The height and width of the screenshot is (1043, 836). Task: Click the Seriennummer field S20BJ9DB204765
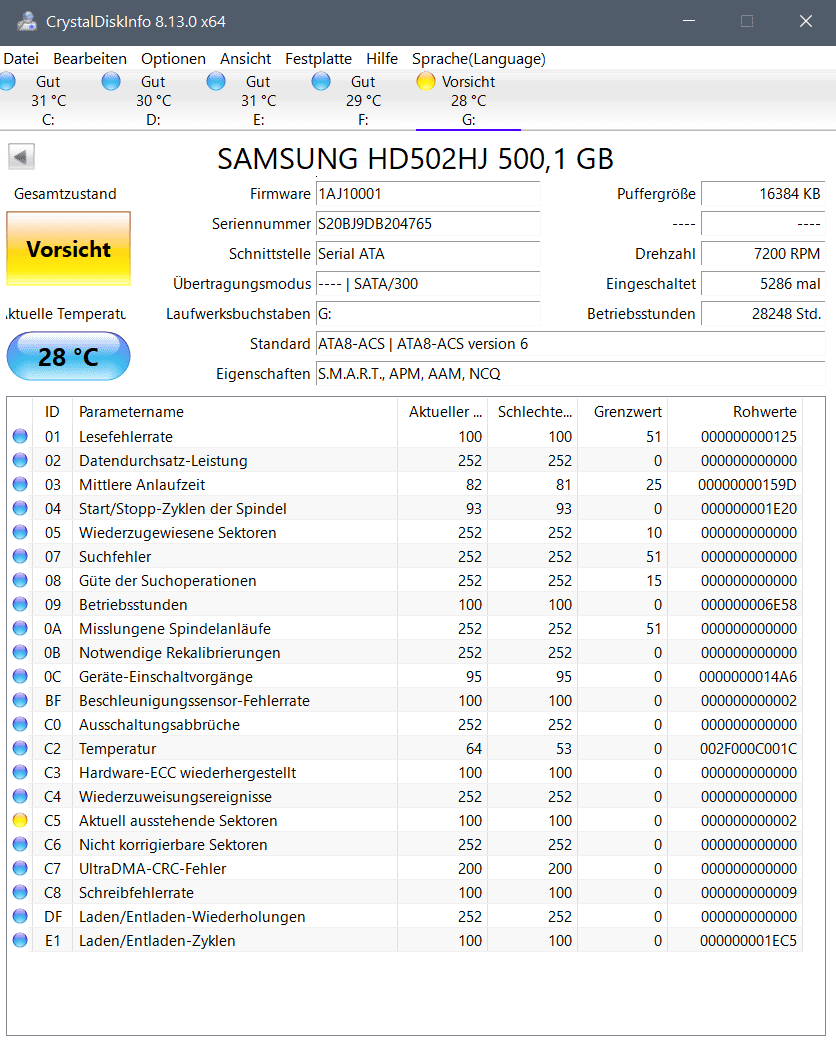coord(428,224)
